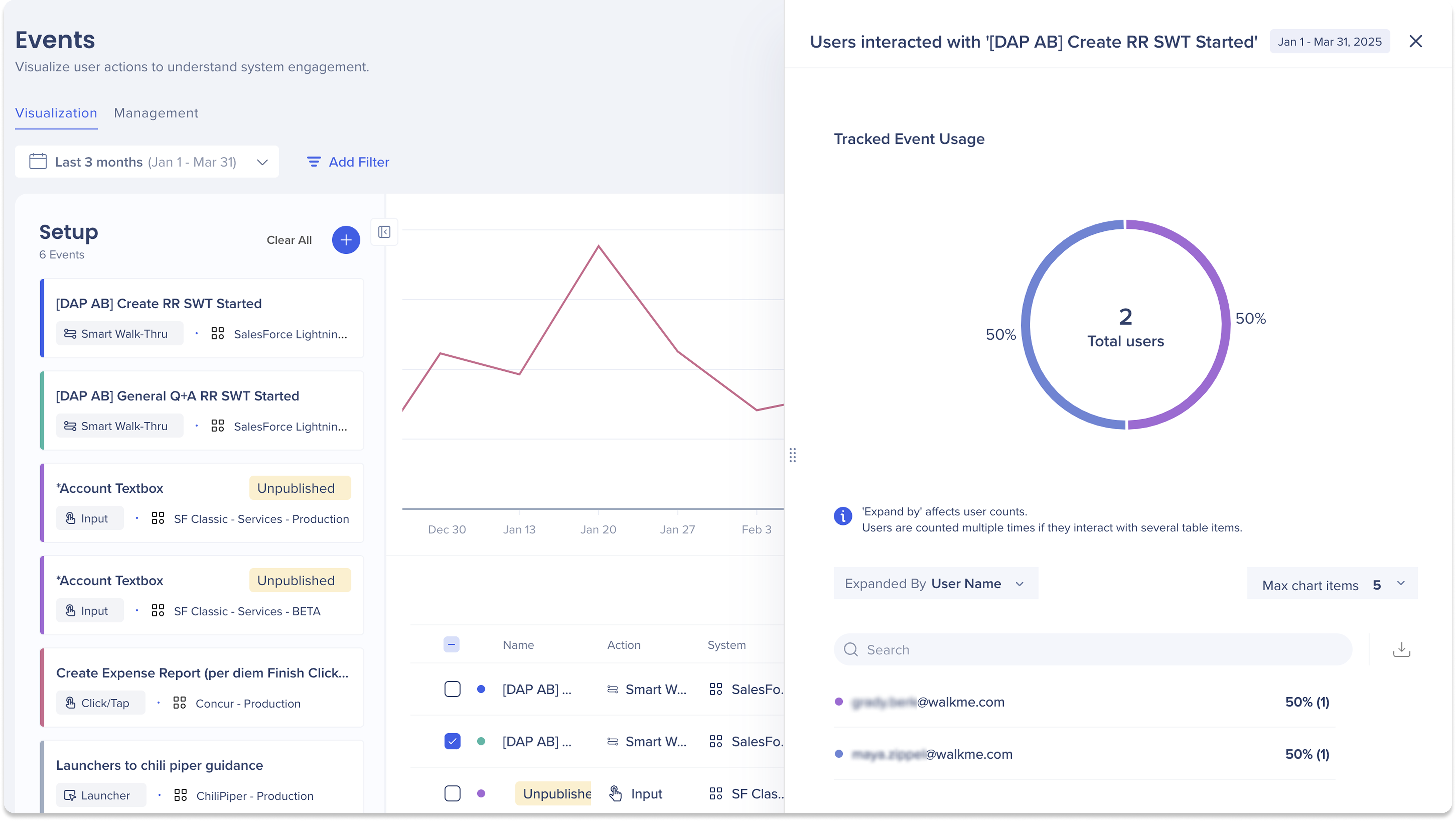The width and height of the screenshot is (1456, 821).
Task: Open Expanded By User Name dropdown
Action: [935, 584]
